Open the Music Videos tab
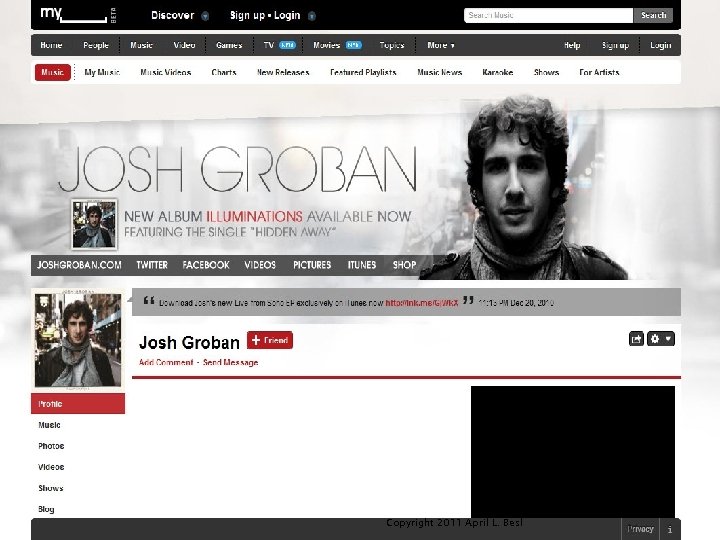 166,72
